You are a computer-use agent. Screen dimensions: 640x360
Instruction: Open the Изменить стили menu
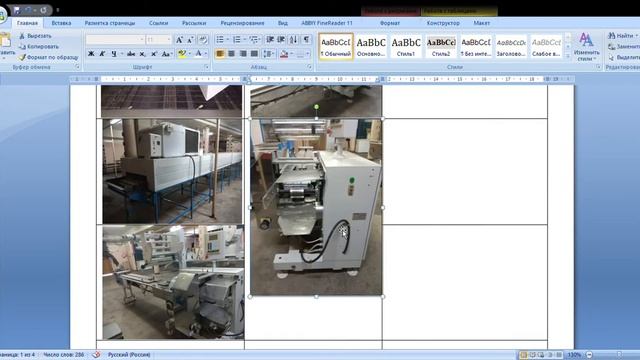click(x=586, y=47)
